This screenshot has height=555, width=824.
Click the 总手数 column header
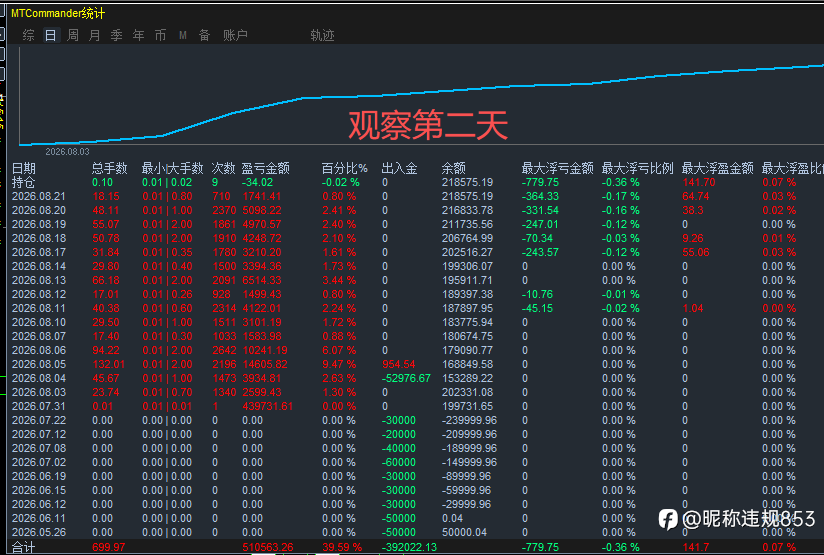pos(110,168)
